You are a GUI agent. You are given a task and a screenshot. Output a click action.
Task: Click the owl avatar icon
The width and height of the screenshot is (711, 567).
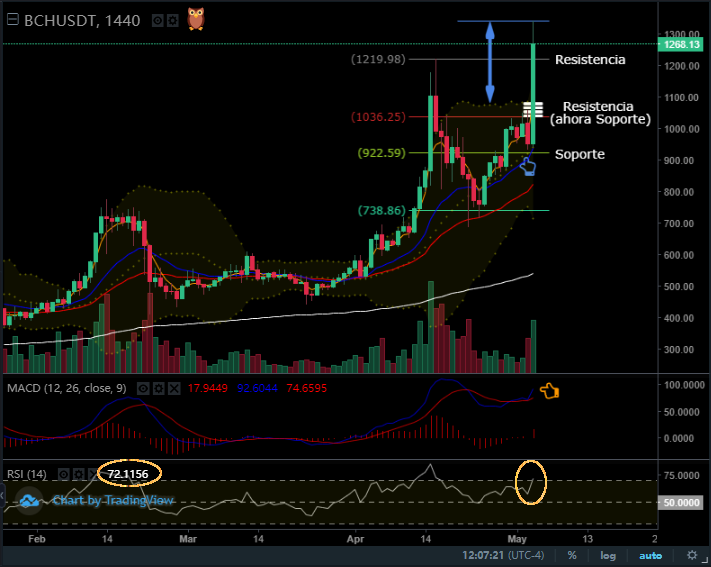[196, 19]
